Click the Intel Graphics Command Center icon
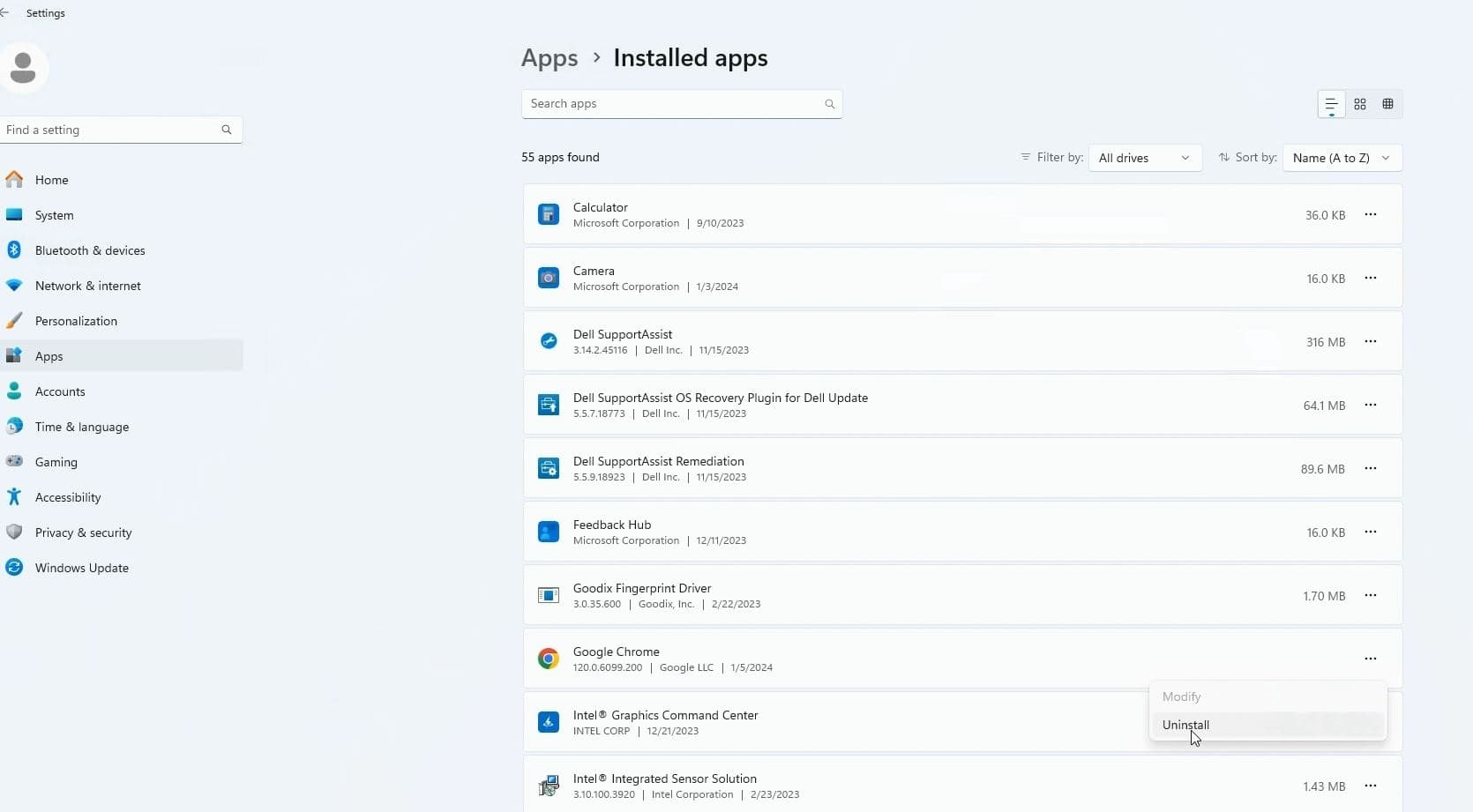The height and width of the screenshot is (812, 1473). [549, 722]
